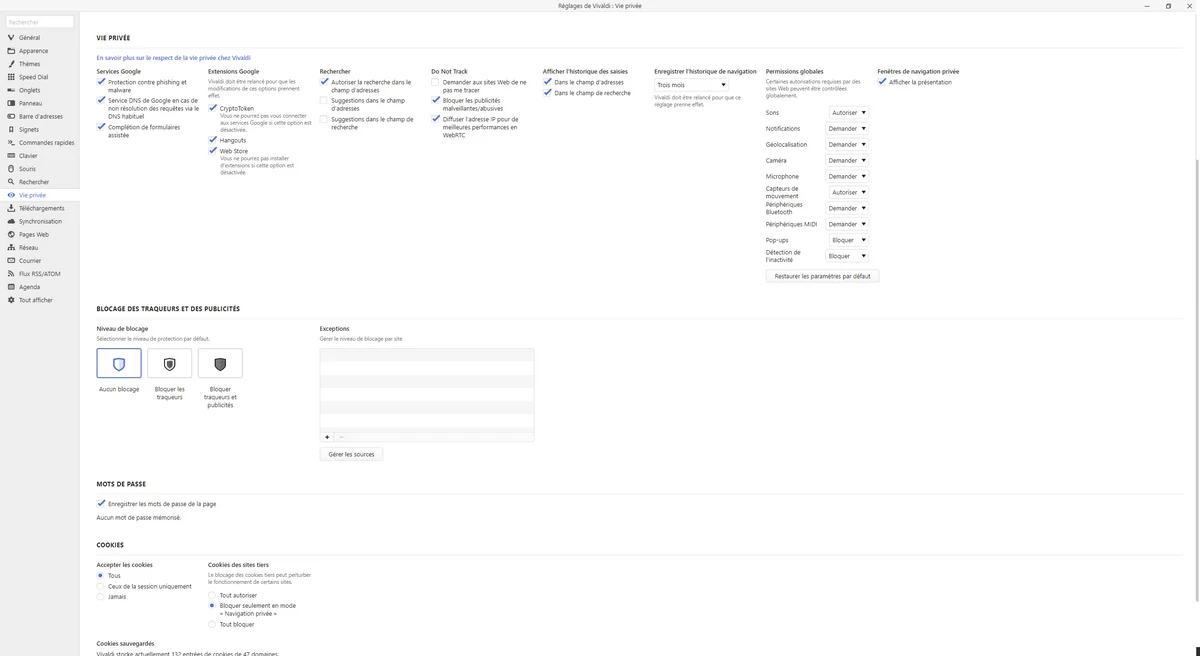Select the Clavier keyboard icon
The width and height of the screenshot is (1200, 656).
point(11,156)
